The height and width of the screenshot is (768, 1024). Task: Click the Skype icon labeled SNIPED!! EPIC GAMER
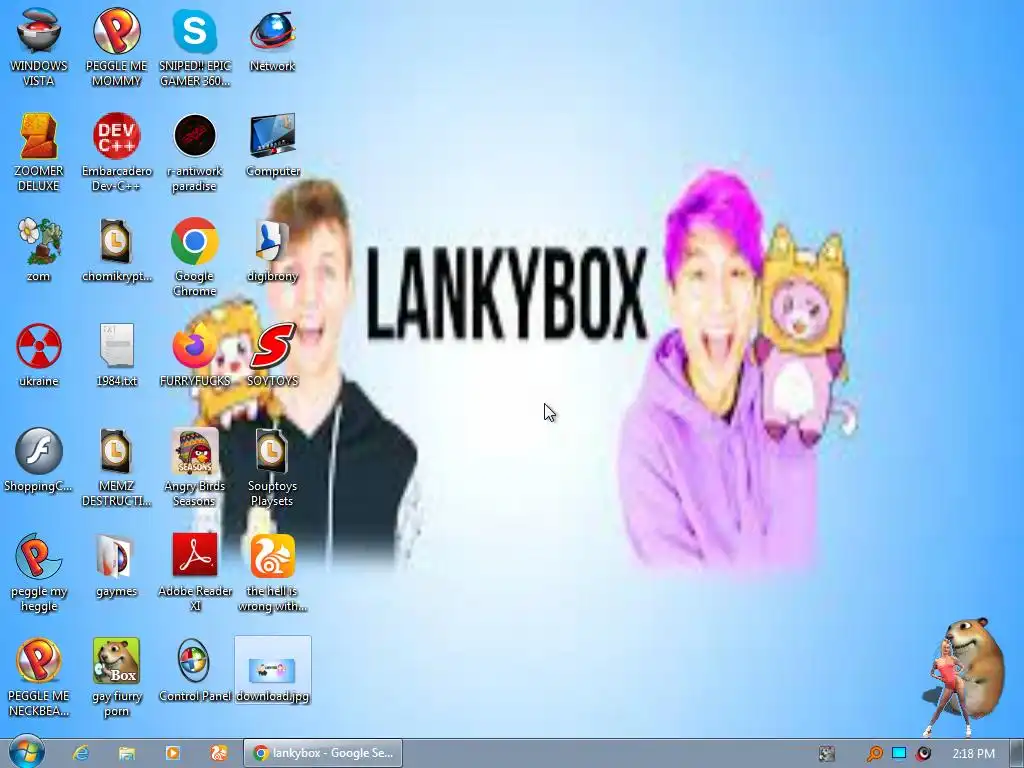(x=195, y=47)
